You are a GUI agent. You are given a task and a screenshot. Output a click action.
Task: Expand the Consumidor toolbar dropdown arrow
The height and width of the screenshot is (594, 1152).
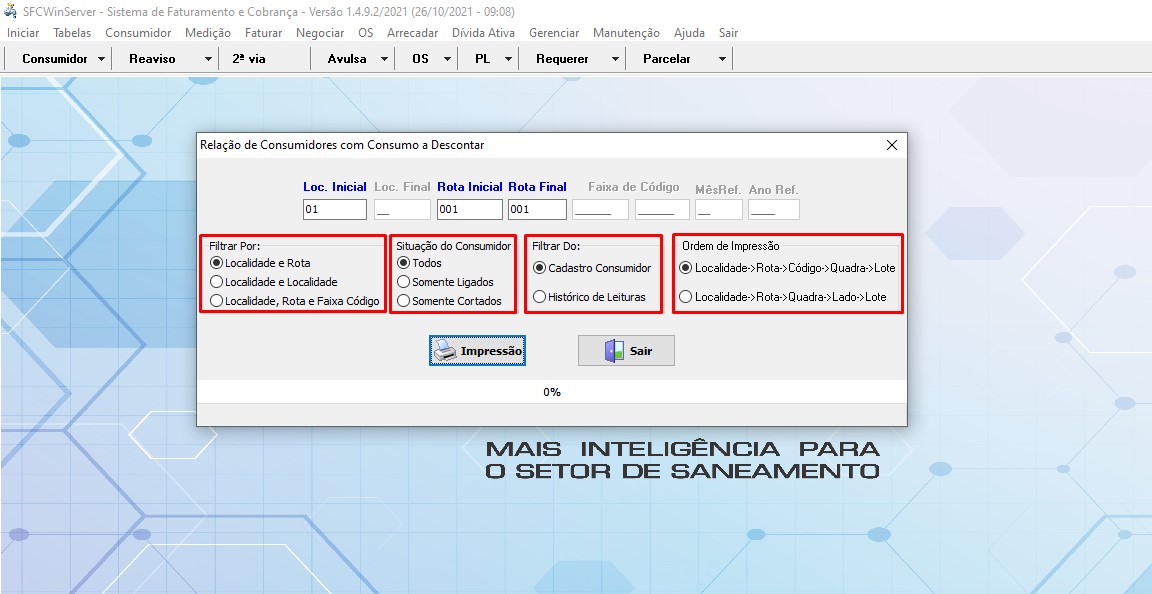102,59
